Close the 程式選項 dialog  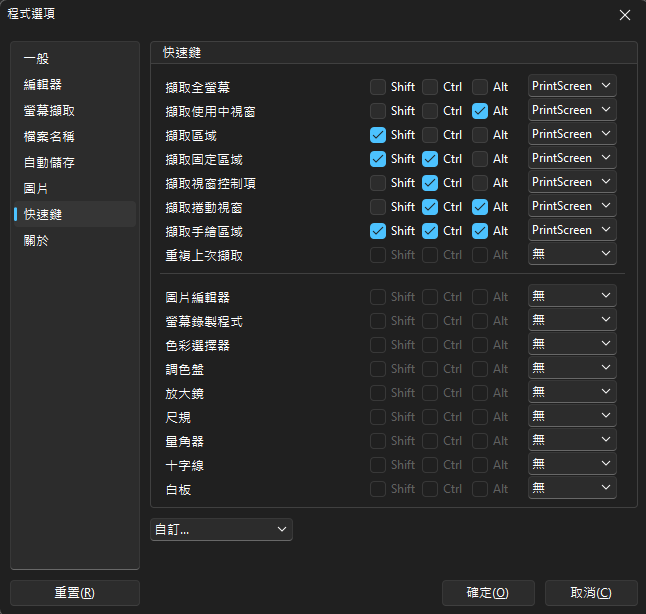[625, 15]
